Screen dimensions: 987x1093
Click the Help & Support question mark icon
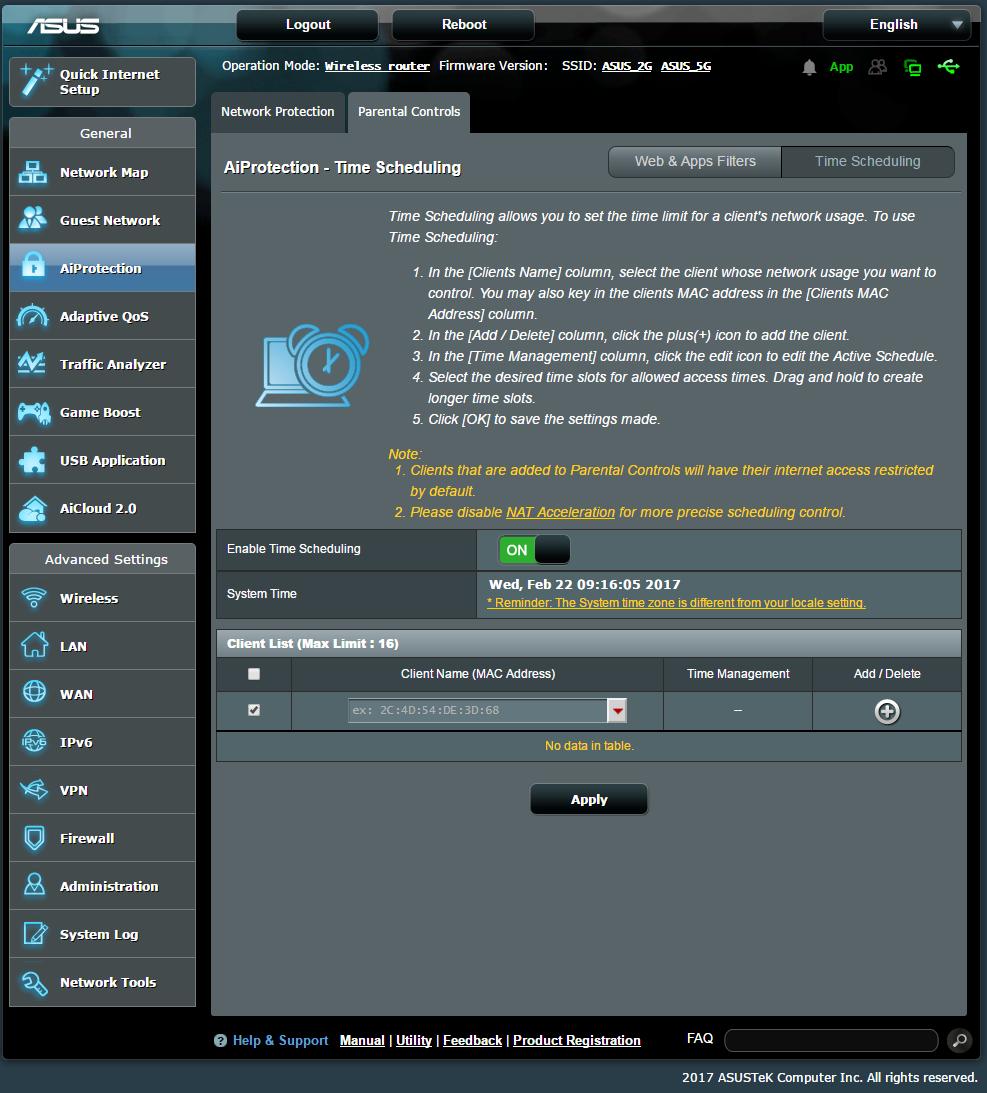[x=220, y=1041]
